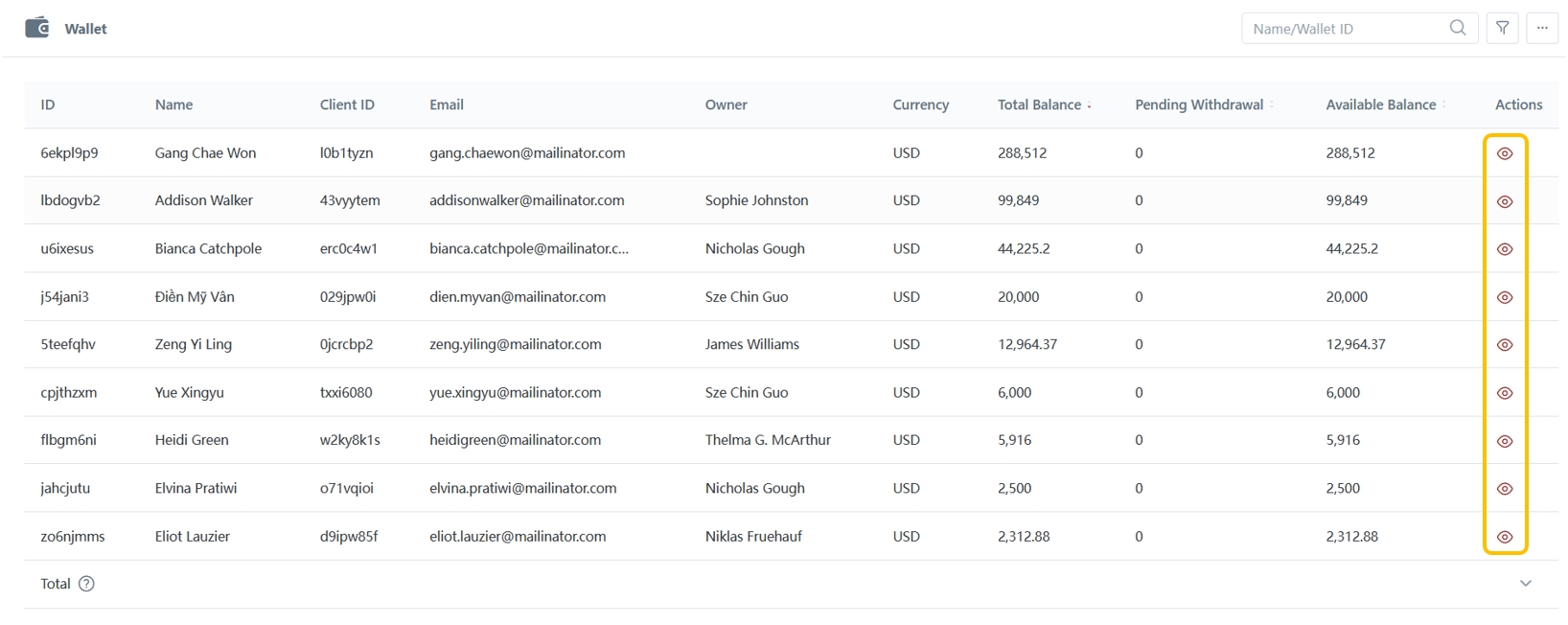
Task: Open the more options ellipsis button
Action: pyautogui.click(x=1541, y=28)
